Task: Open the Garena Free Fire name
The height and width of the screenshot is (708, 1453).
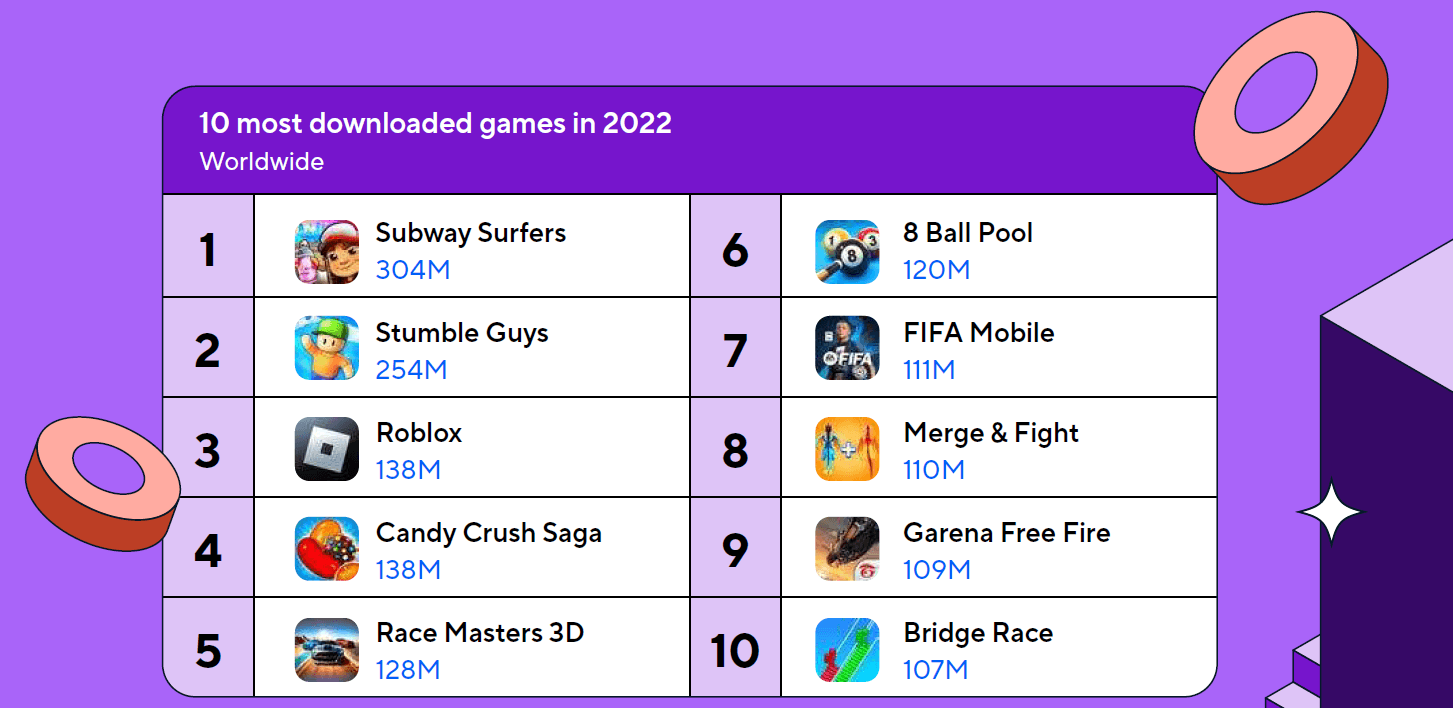Action: [x=1007, y=533]
